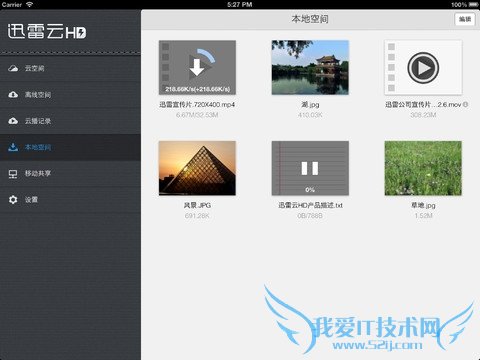The height and width of the screenshot is (360, 480).
Task: Open the 湖.jpg lake thumbnail
Action: [x=310, y=67]
